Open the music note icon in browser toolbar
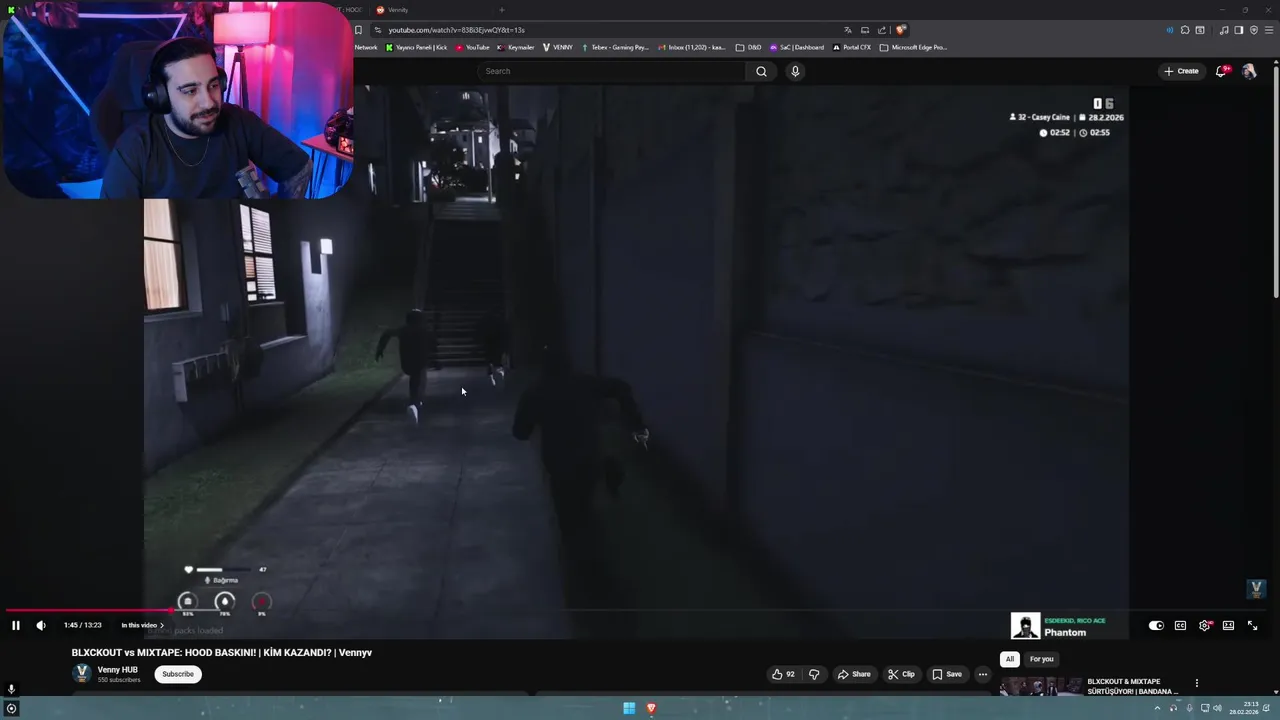This screenshot has height=720, width=1280. coord(1224,30)
